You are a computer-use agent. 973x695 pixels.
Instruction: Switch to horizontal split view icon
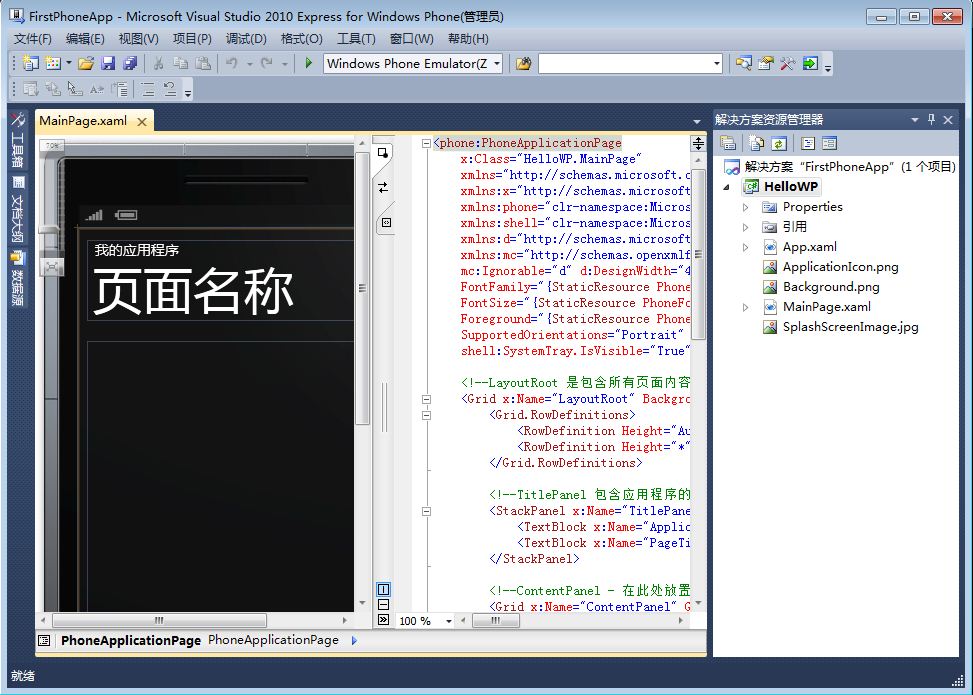coord(383,604)
